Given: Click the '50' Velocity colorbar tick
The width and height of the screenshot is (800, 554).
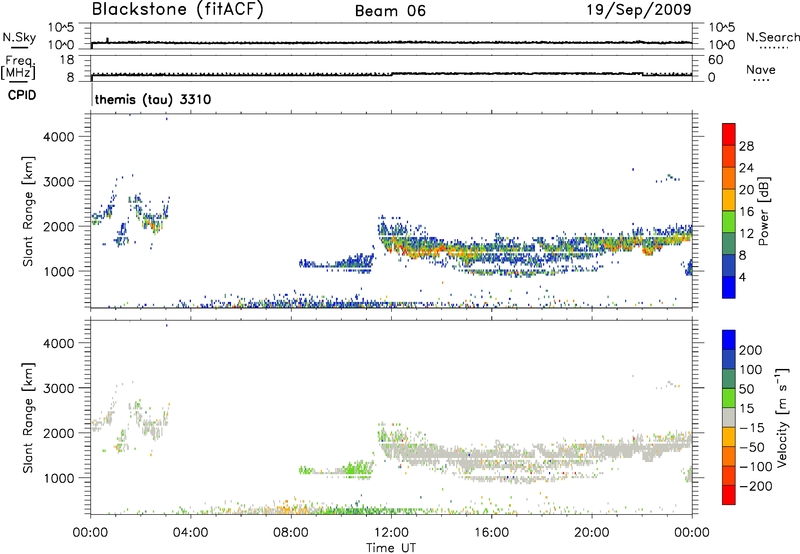Looking at the screenshot, I should coord(747,389).
